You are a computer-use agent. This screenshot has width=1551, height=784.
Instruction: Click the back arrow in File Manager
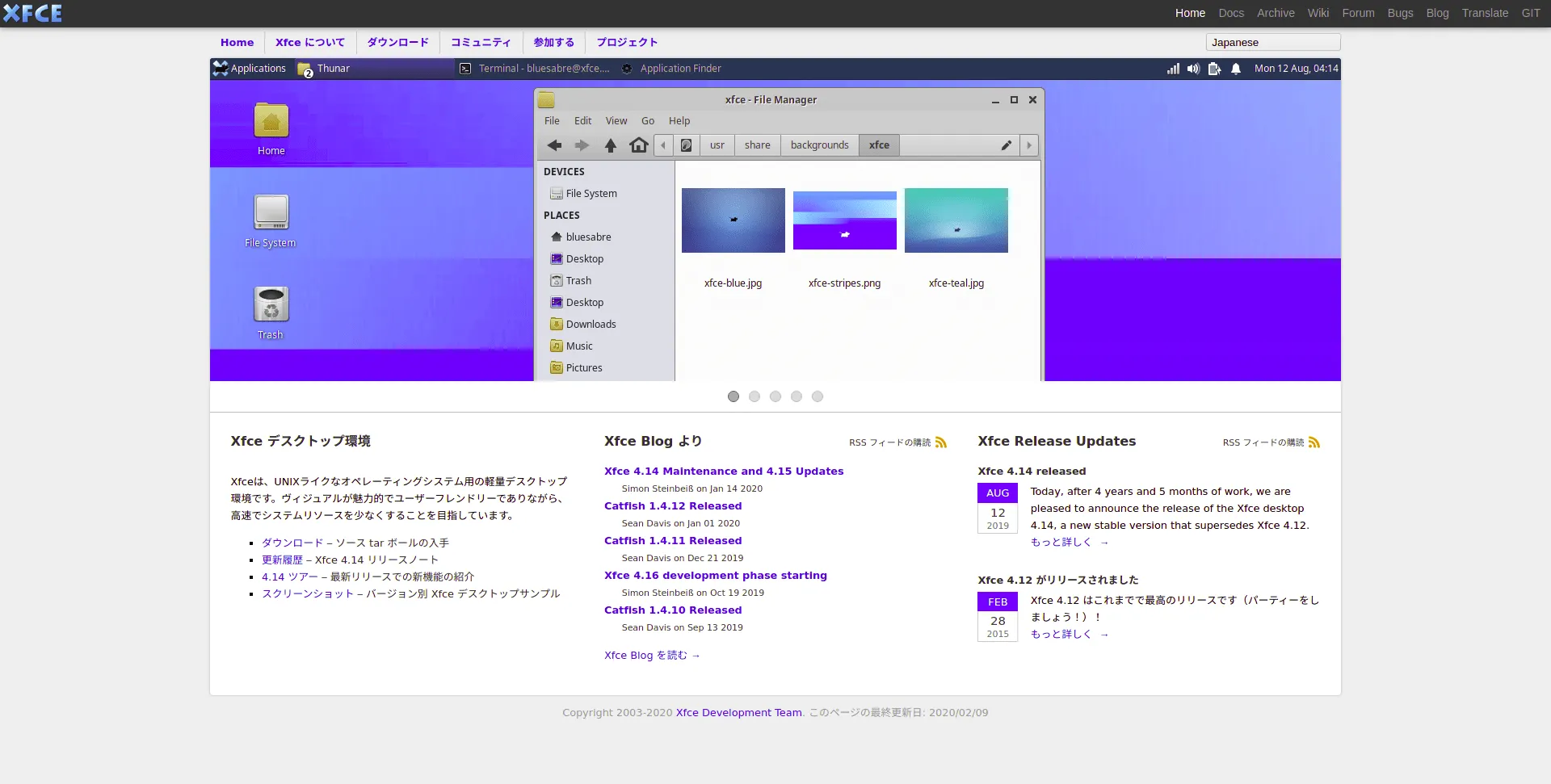tap(554, 145)
